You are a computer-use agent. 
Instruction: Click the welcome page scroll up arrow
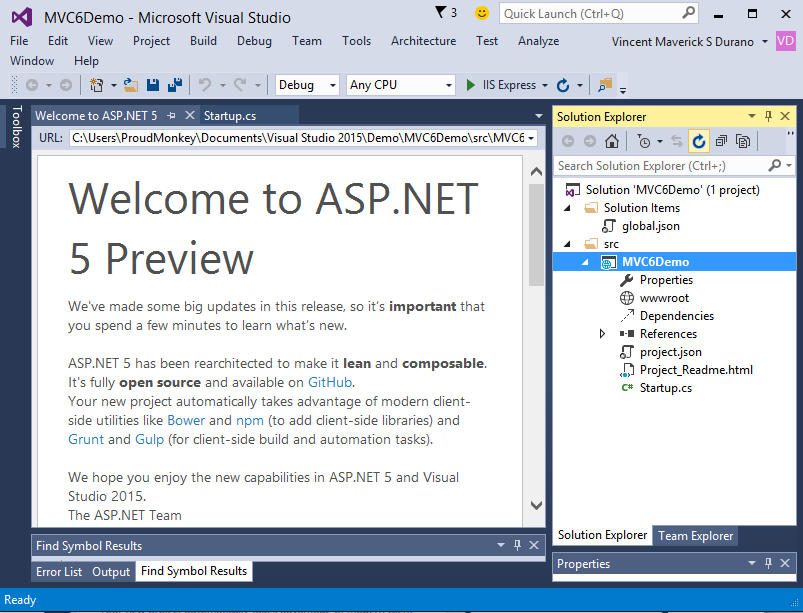point(536,172)
